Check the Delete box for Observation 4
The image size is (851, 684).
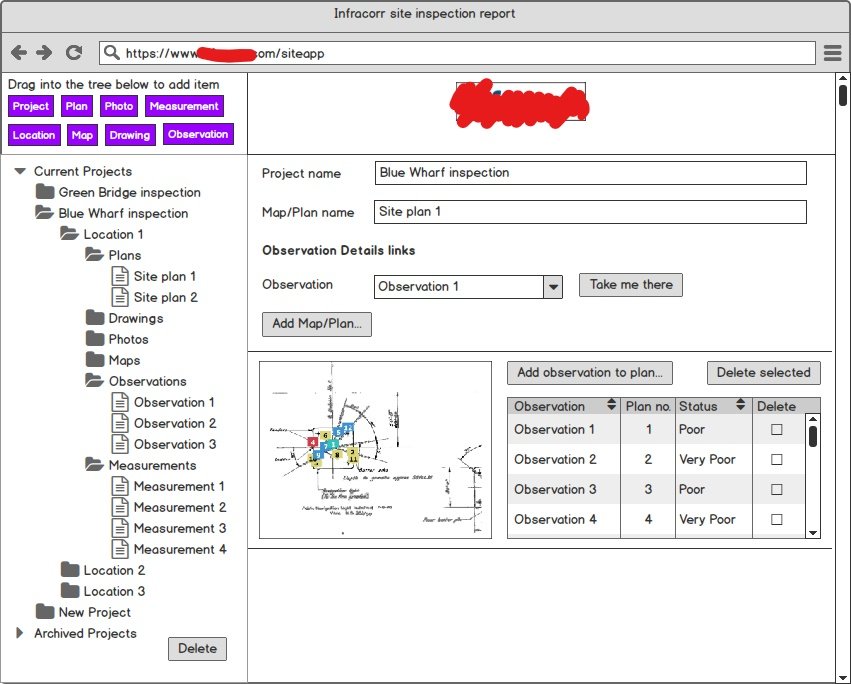tap(777, 519)
